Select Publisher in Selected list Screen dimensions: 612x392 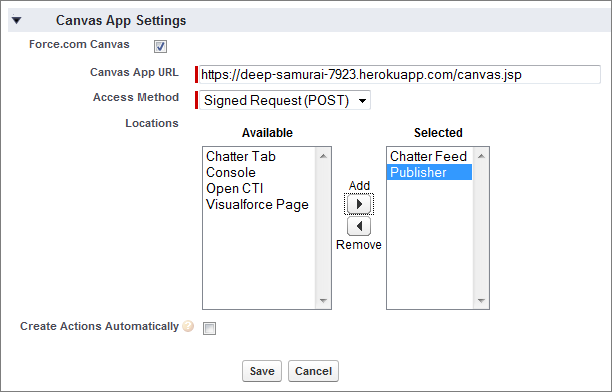click(429, 172)
